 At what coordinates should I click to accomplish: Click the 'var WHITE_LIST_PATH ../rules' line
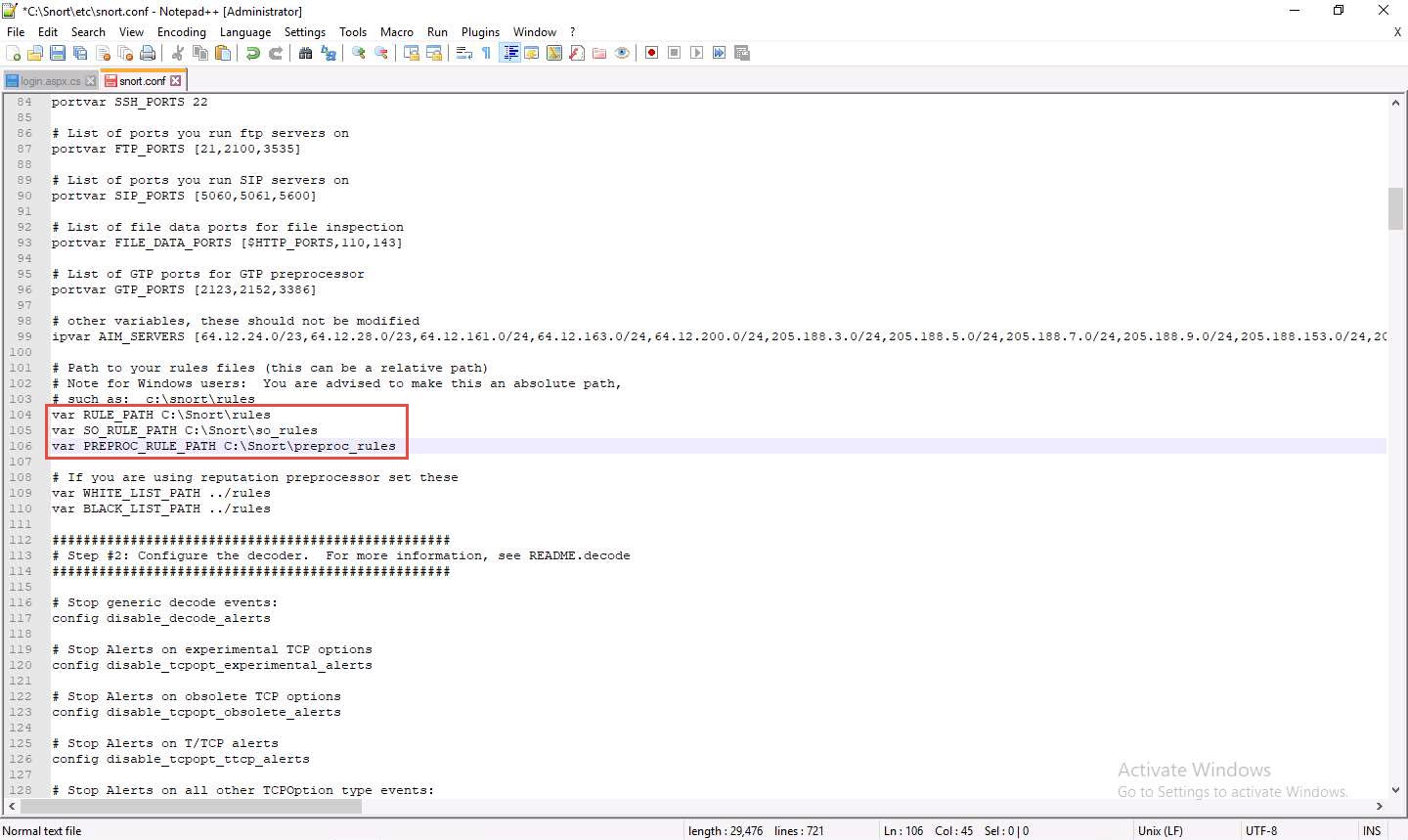click(x=161, y=493)
